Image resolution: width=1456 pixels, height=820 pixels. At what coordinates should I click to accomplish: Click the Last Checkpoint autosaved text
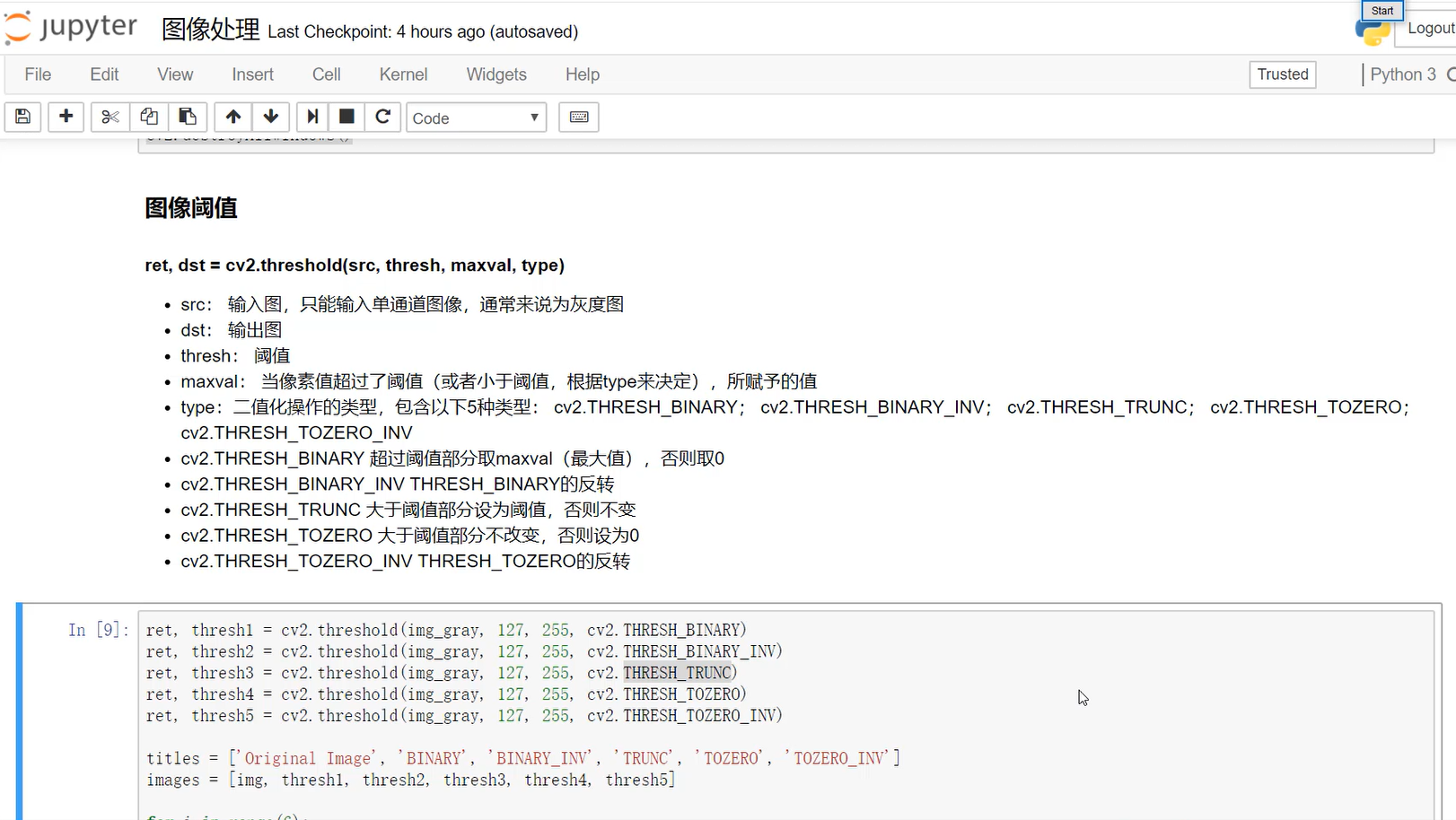[x=423, y=31]
